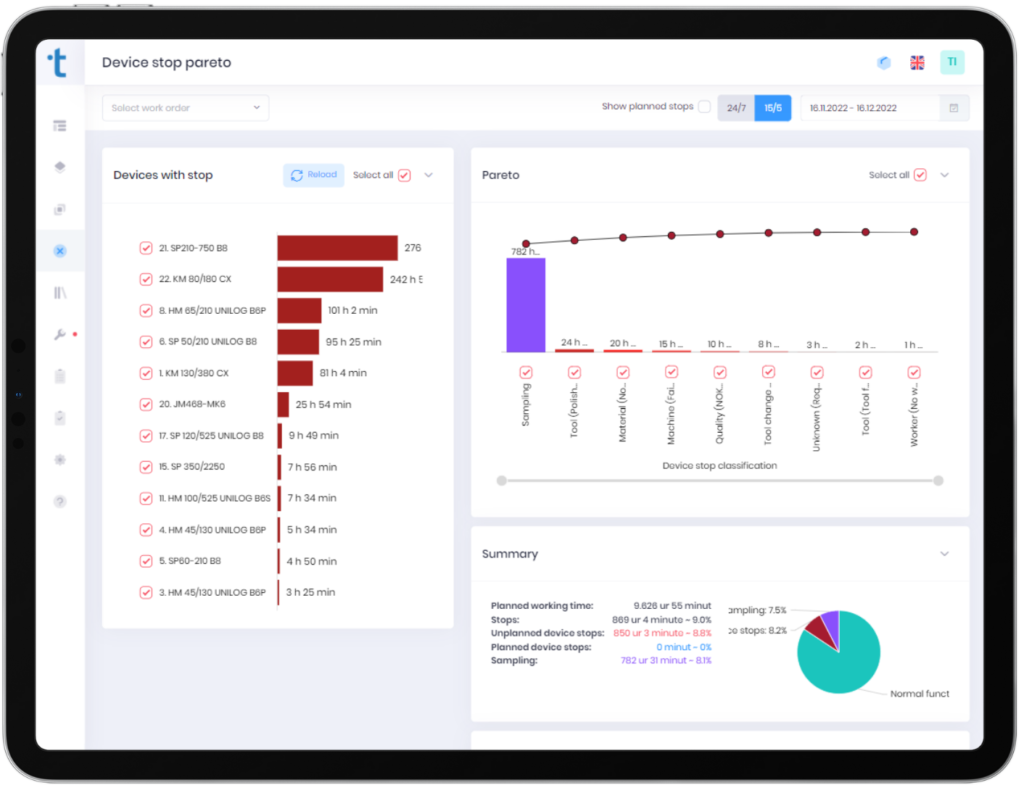This screenshot has width=1024, height=785.
Task: Switch to the 24/7 time mode
Action: click(x=736, y=108)
